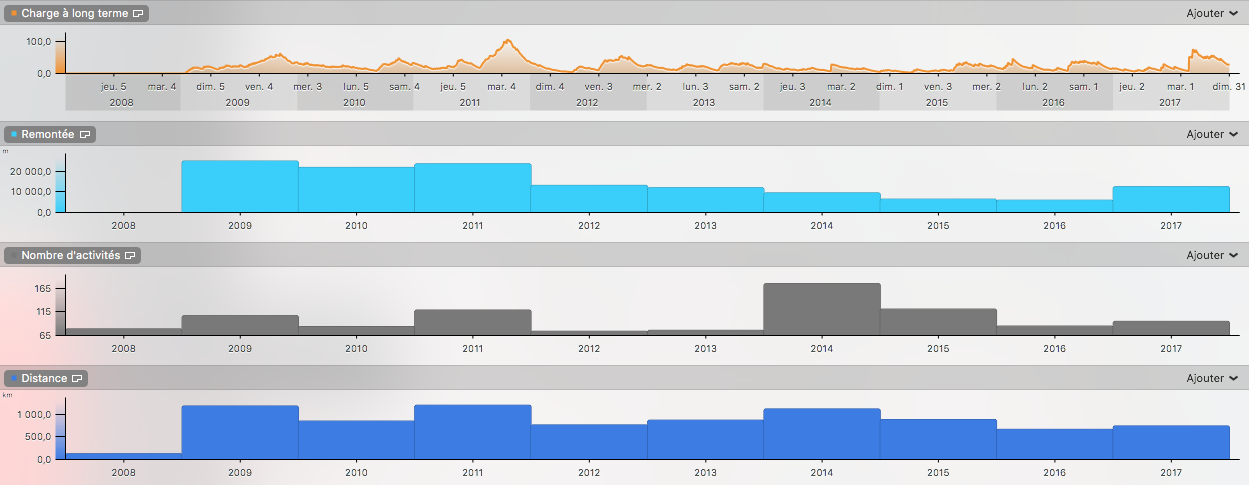Click the note icon beside Nombre d'activités
The width and height of the screenshot is (1249, 485).
(130, 256)
